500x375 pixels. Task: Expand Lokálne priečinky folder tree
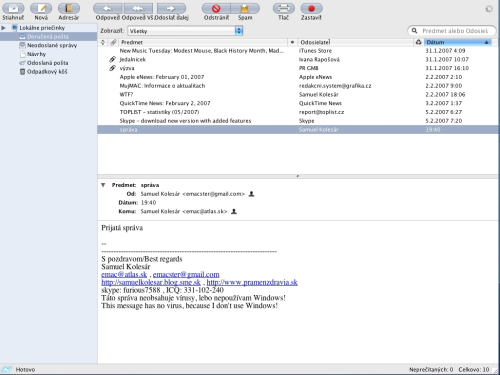coord(4,28)
